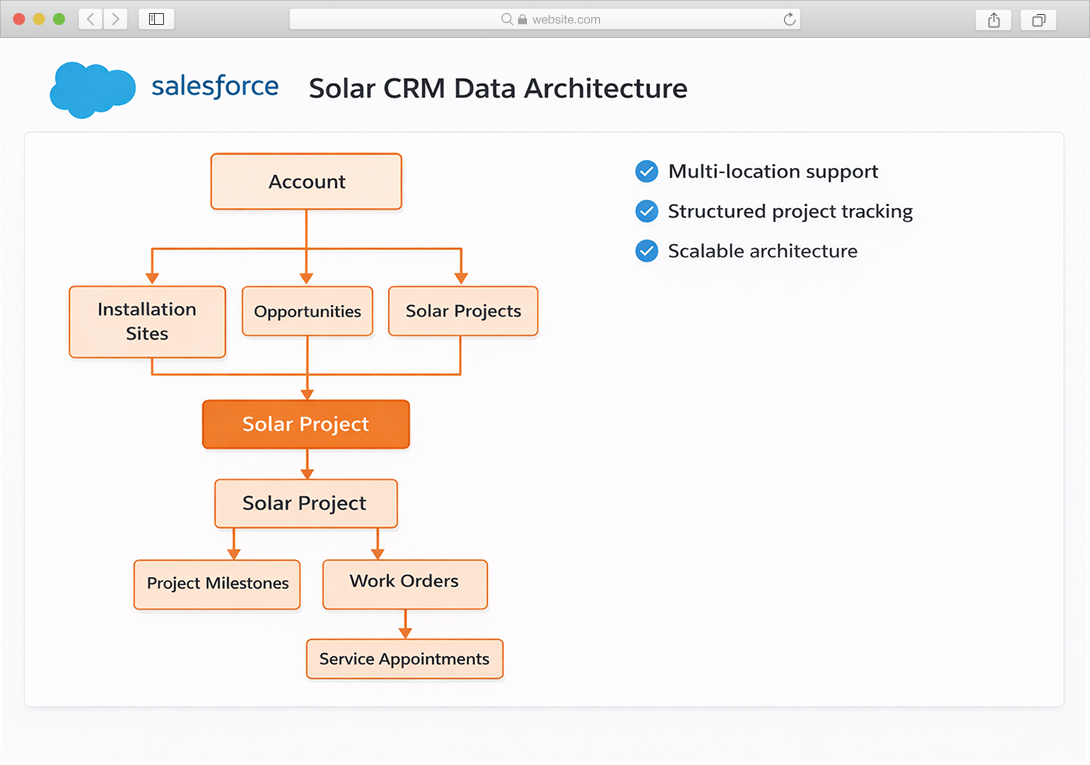1090x765 pixels.
Task: Select the Installation Sites node
Action: [x=147, y=322]
